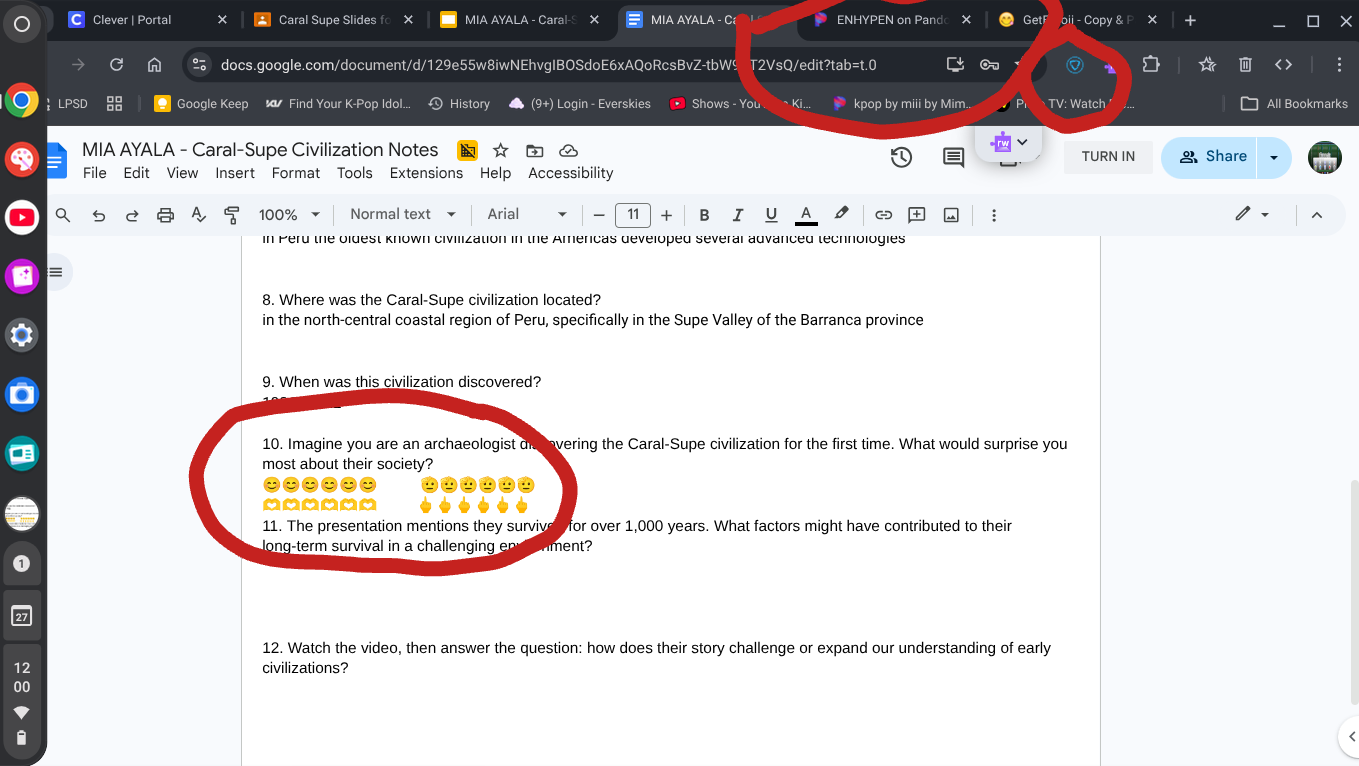Click the font size field showing 11
The height and width of the screenshot is (766, 1359).
coord(633,215)
